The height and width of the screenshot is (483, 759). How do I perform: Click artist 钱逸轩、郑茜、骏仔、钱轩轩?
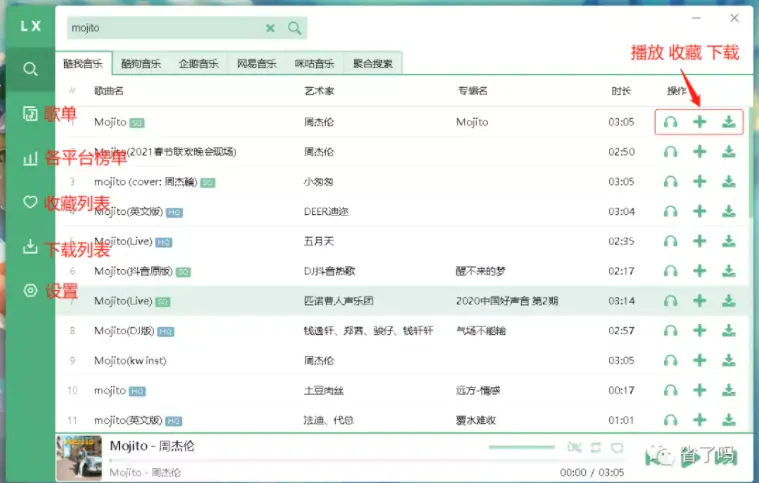pos(368,331)
